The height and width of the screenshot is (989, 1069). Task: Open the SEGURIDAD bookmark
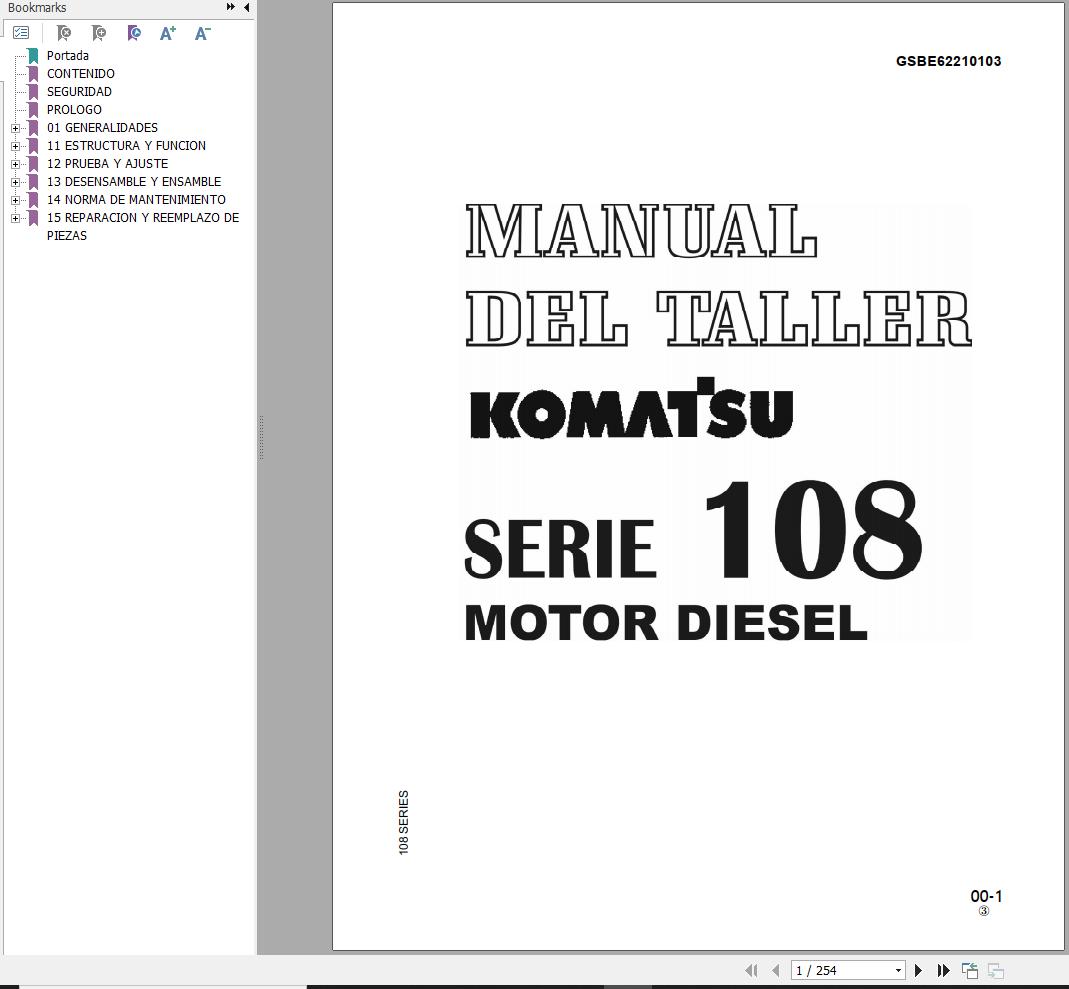pyautogui.click(x=79, y=91)
